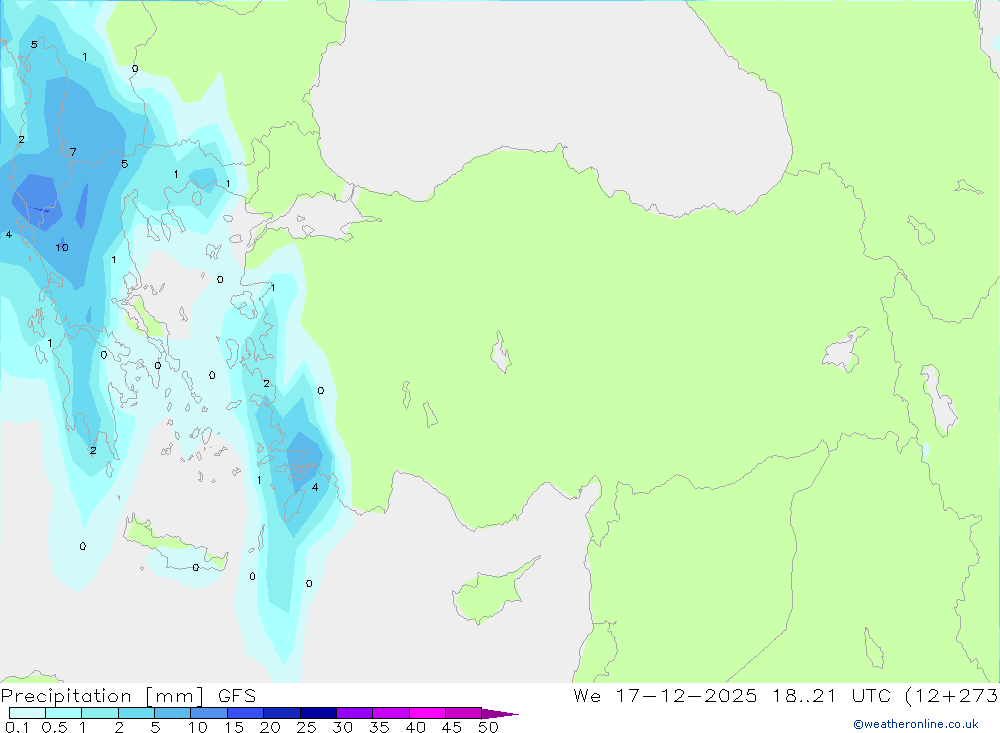
Task: Click the '18..21' time range text
Action: pos(804,695)
